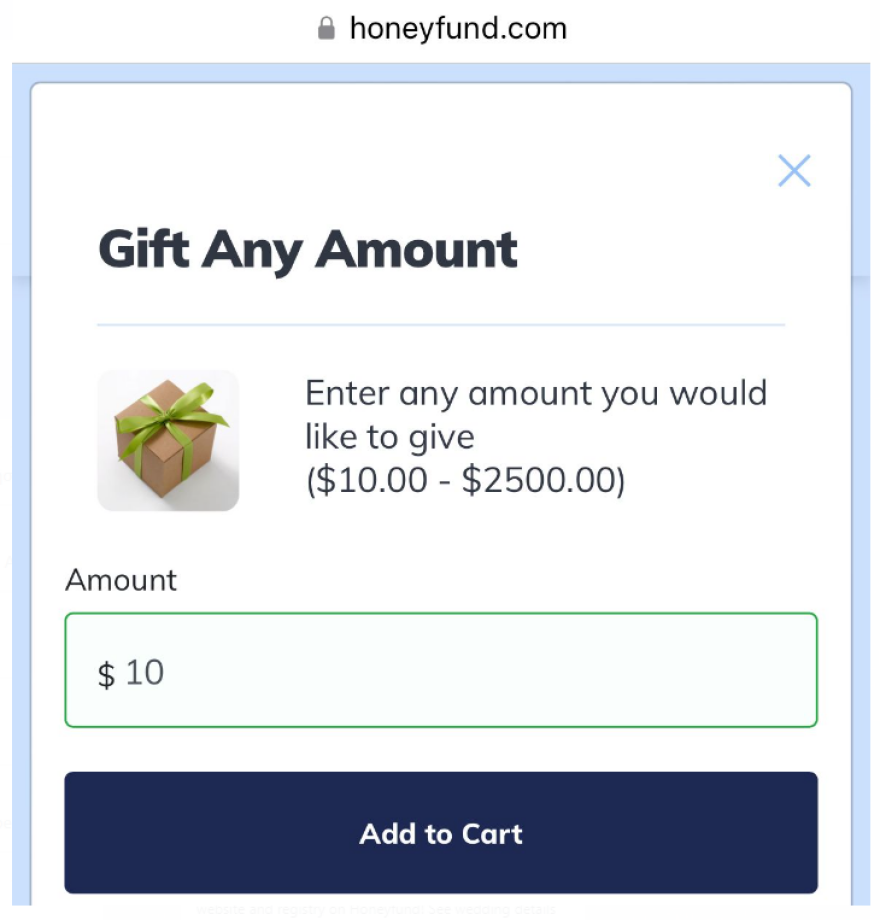The image size is (880, 920).
Task: Click the "($10.00 - $2500.00)" range text
Action: (465, 480)
